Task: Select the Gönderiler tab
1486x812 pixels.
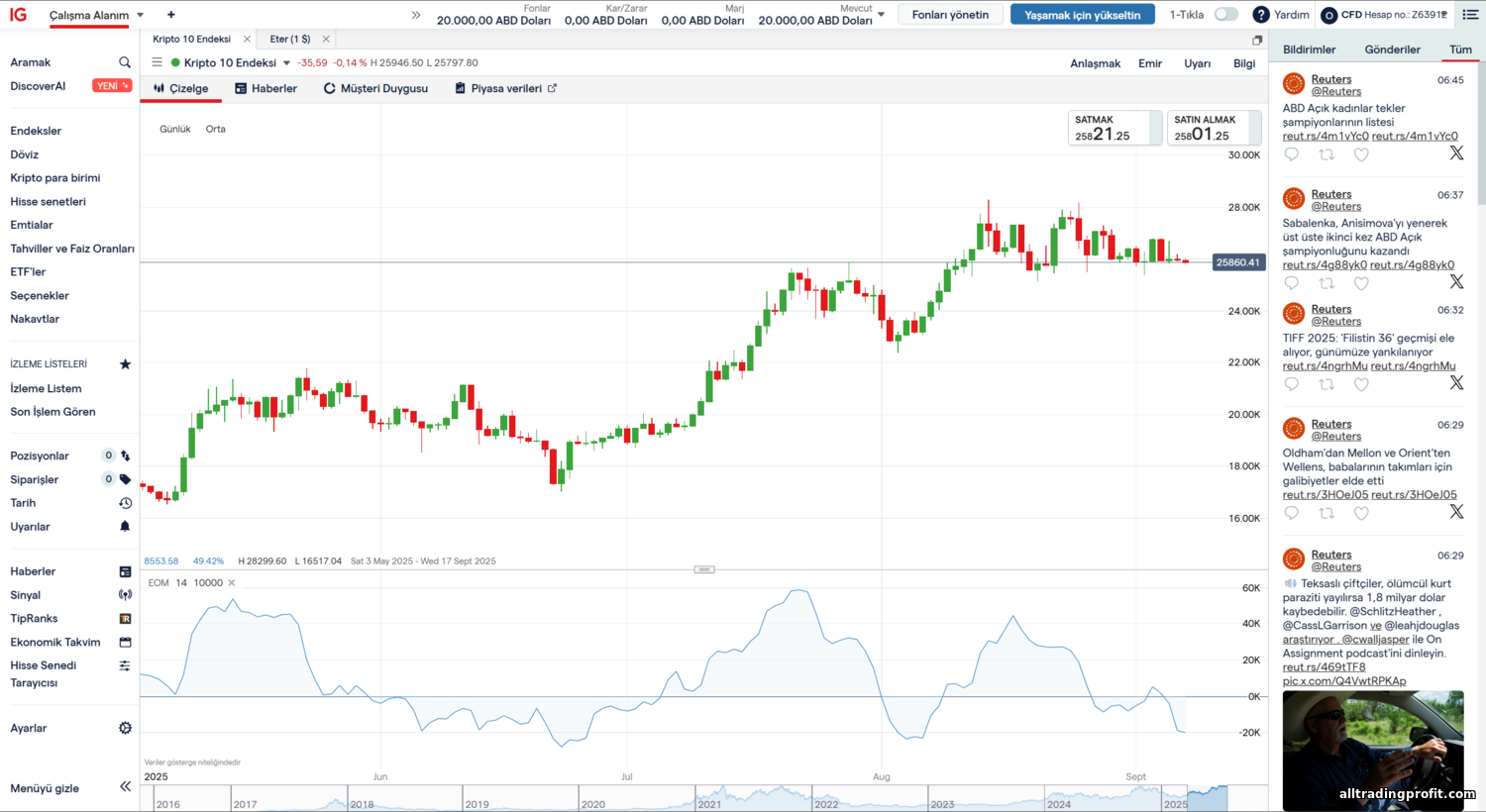Action: click(x=1392, y=50)
